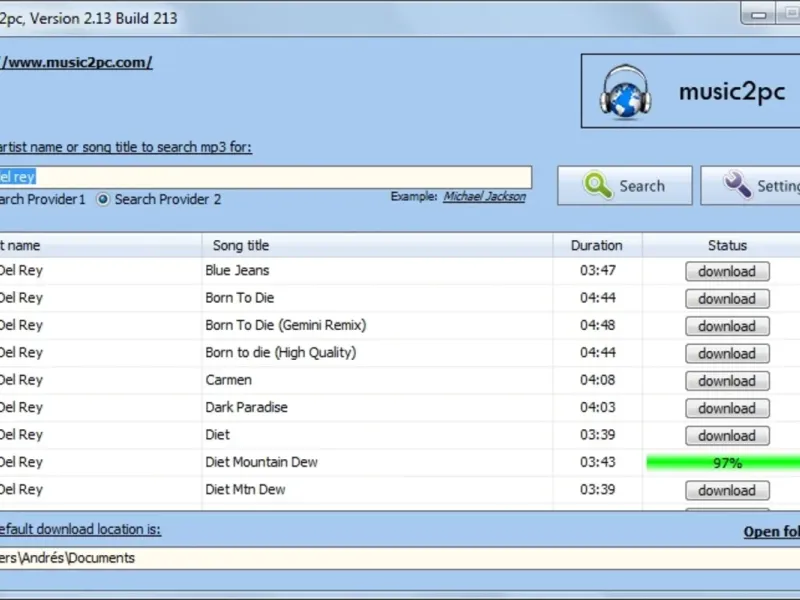This screenshot has height=600, width=800.
Task: Download the song Blue Jeans
Action: pyautogui.click(x=727, y=271)
